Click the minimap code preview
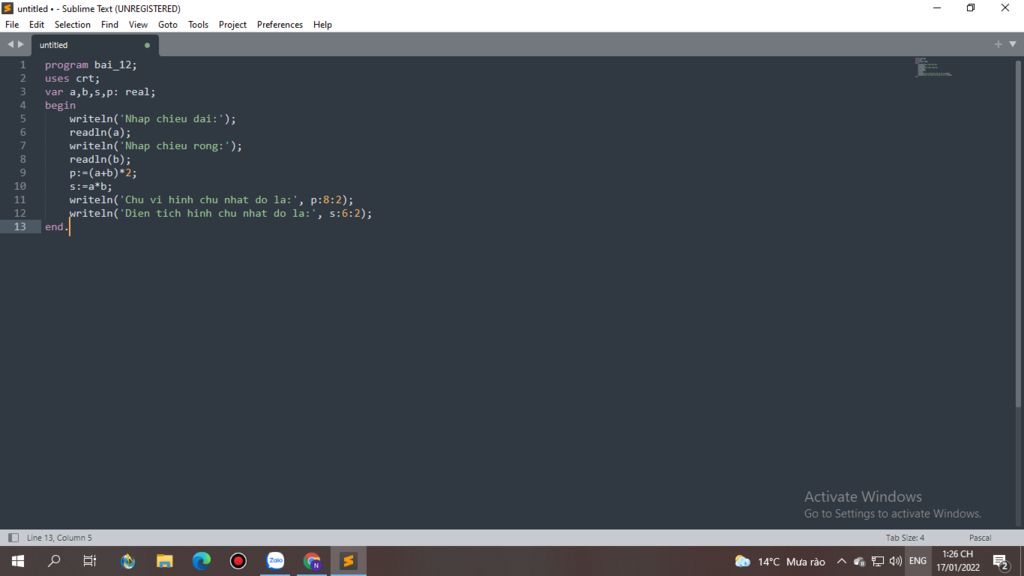1024x576 pixels. coord(933,67)
